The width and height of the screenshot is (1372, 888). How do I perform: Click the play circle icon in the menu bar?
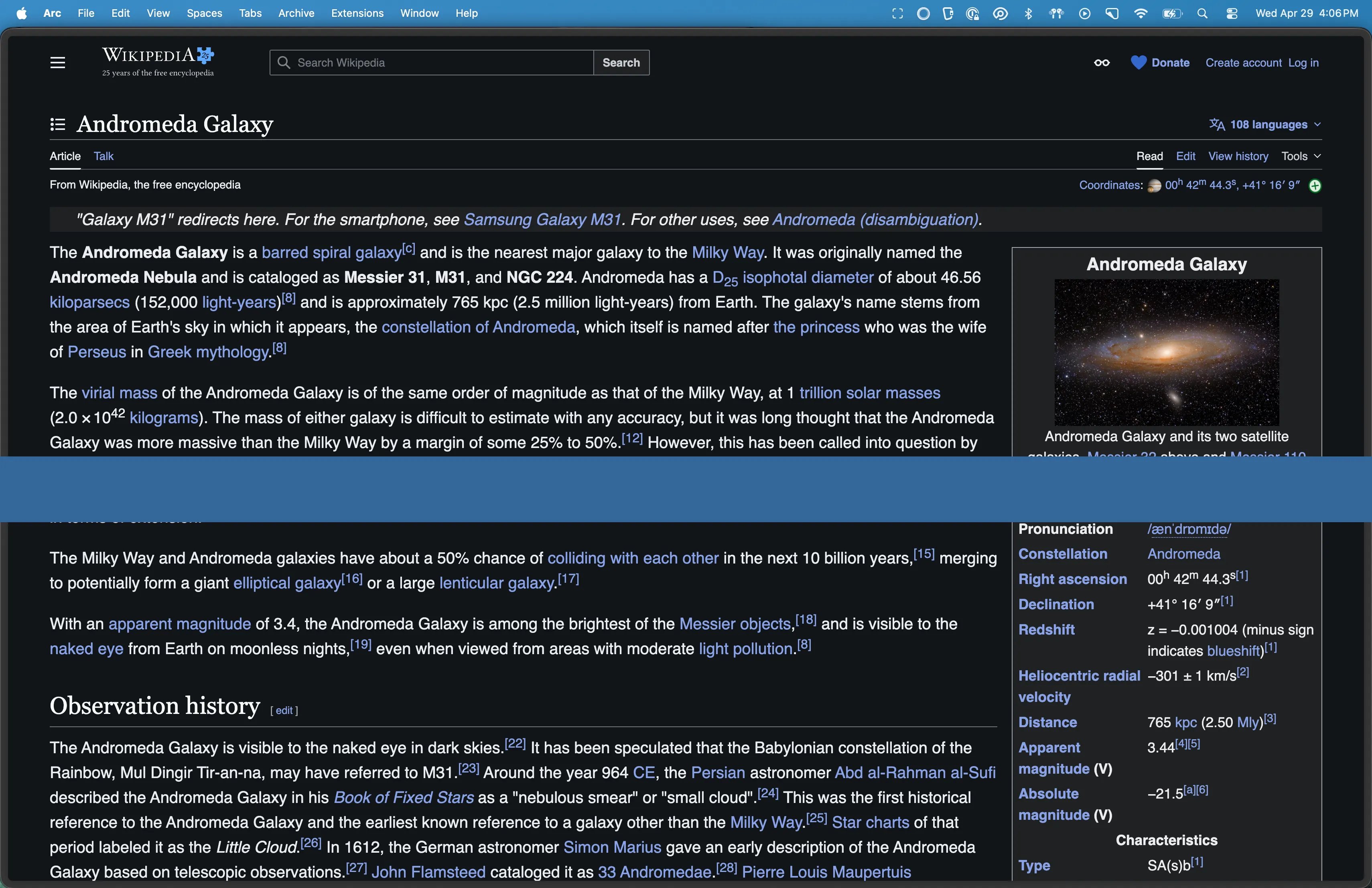pyautogui.click(x=1084, y=13)
